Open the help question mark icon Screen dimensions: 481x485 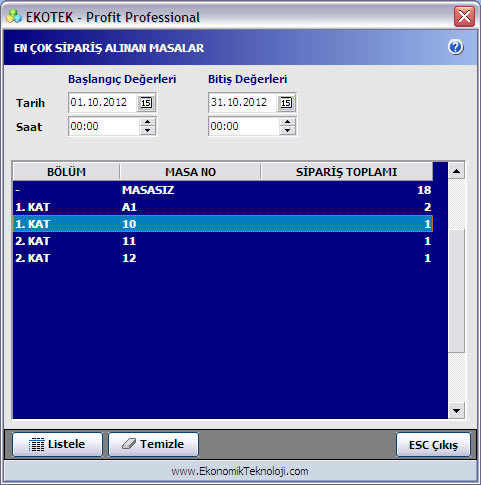click(x=455, y=47)
